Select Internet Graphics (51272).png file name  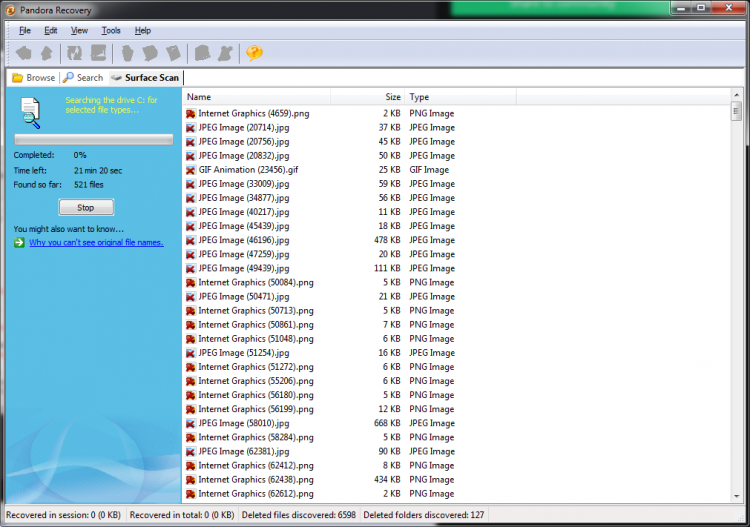tap(256, 367)
